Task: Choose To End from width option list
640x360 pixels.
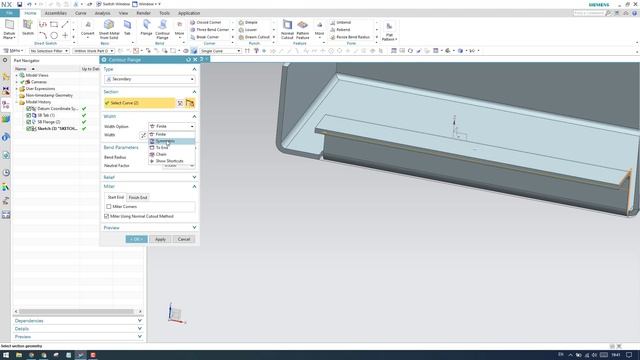Action: coord(171,148)
